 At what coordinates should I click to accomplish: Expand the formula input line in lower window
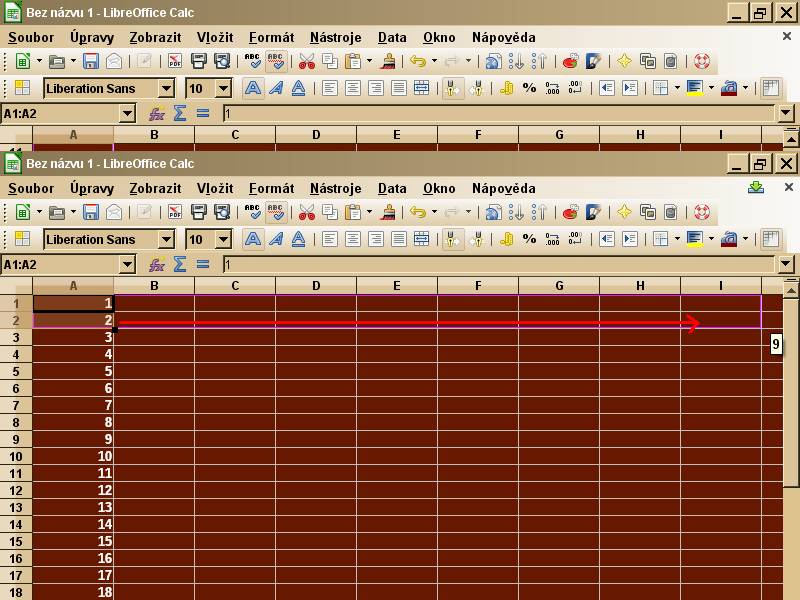[786, 264]
